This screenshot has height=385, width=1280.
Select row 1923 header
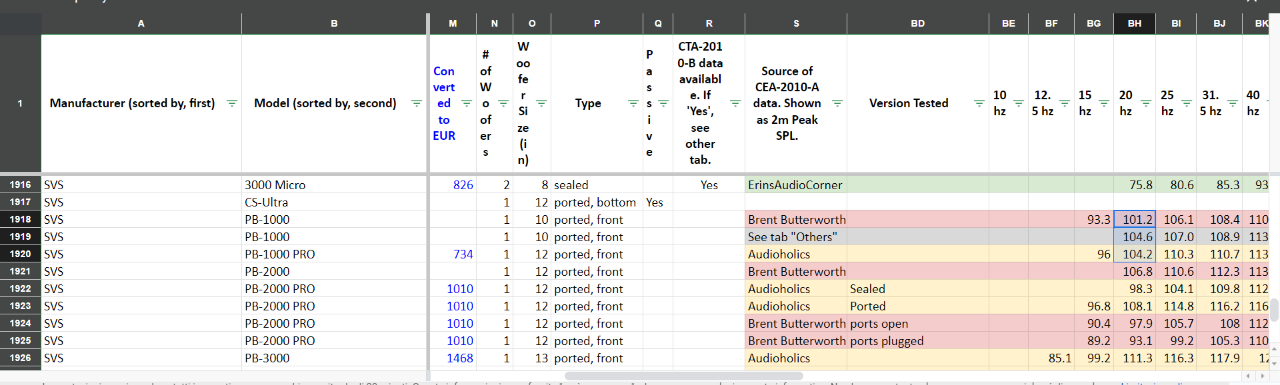(20, 306)
